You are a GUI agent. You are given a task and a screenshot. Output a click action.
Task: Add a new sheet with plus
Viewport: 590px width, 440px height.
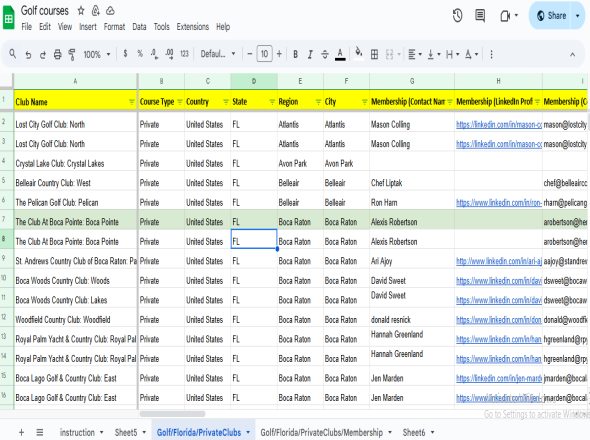21,432
